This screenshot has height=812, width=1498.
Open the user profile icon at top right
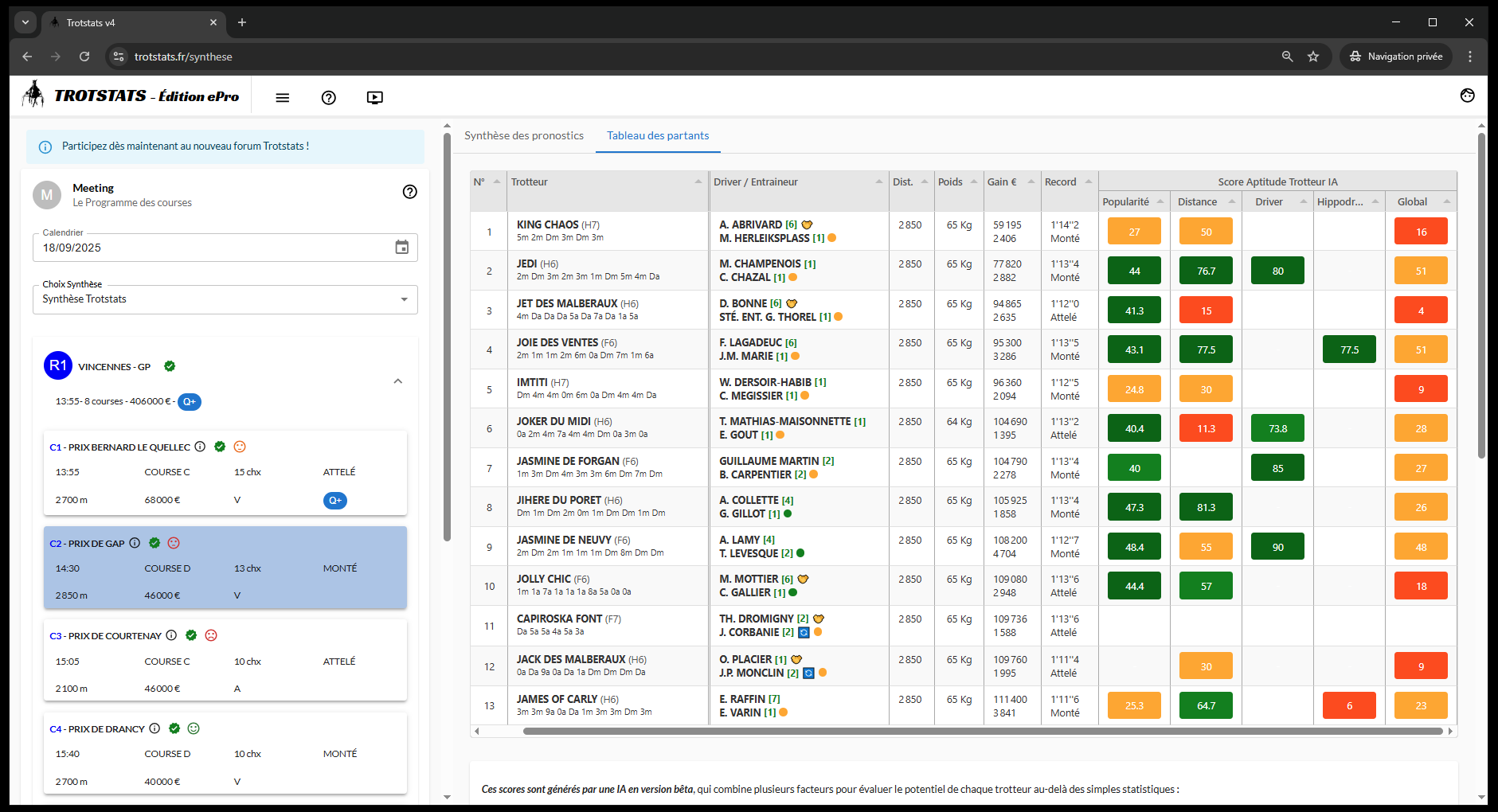click(x=1467, y=96)
